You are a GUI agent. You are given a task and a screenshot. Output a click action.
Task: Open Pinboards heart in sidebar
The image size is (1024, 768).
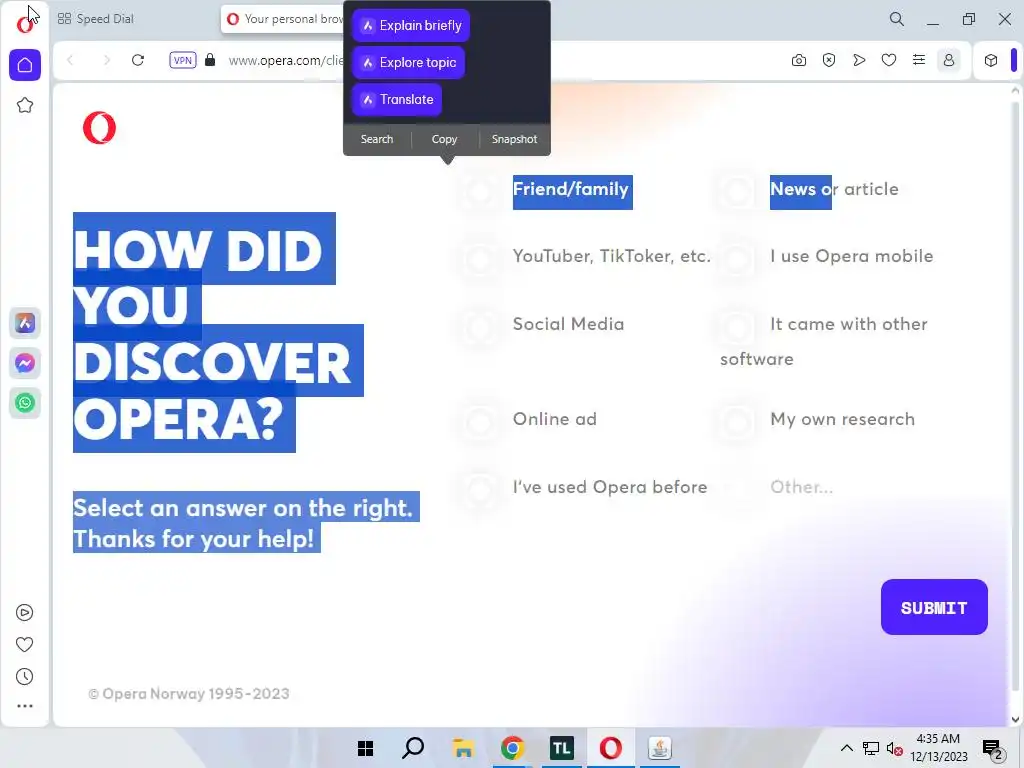(x=25, y=644)
